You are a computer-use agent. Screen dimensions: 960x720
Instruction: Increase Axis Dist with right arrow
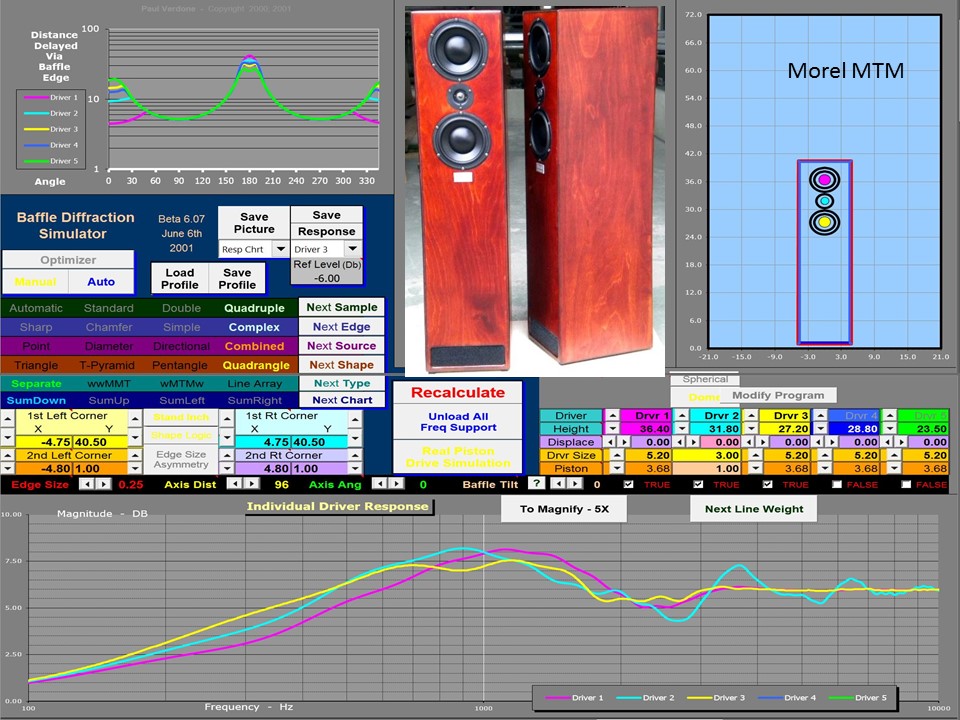[252, 484]
